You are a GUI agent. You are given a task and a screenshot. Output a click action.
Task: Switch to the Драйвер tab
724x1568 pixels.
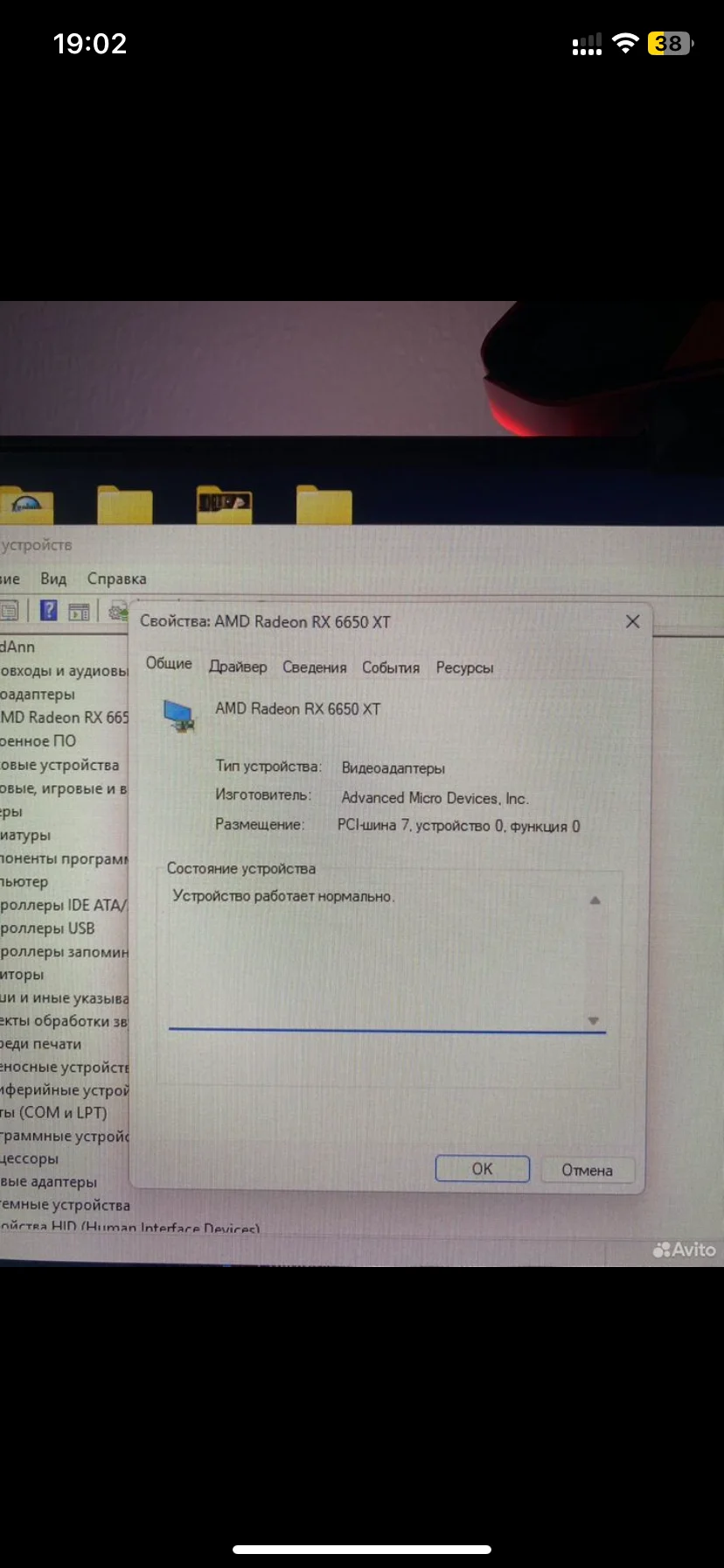(238, 667)
